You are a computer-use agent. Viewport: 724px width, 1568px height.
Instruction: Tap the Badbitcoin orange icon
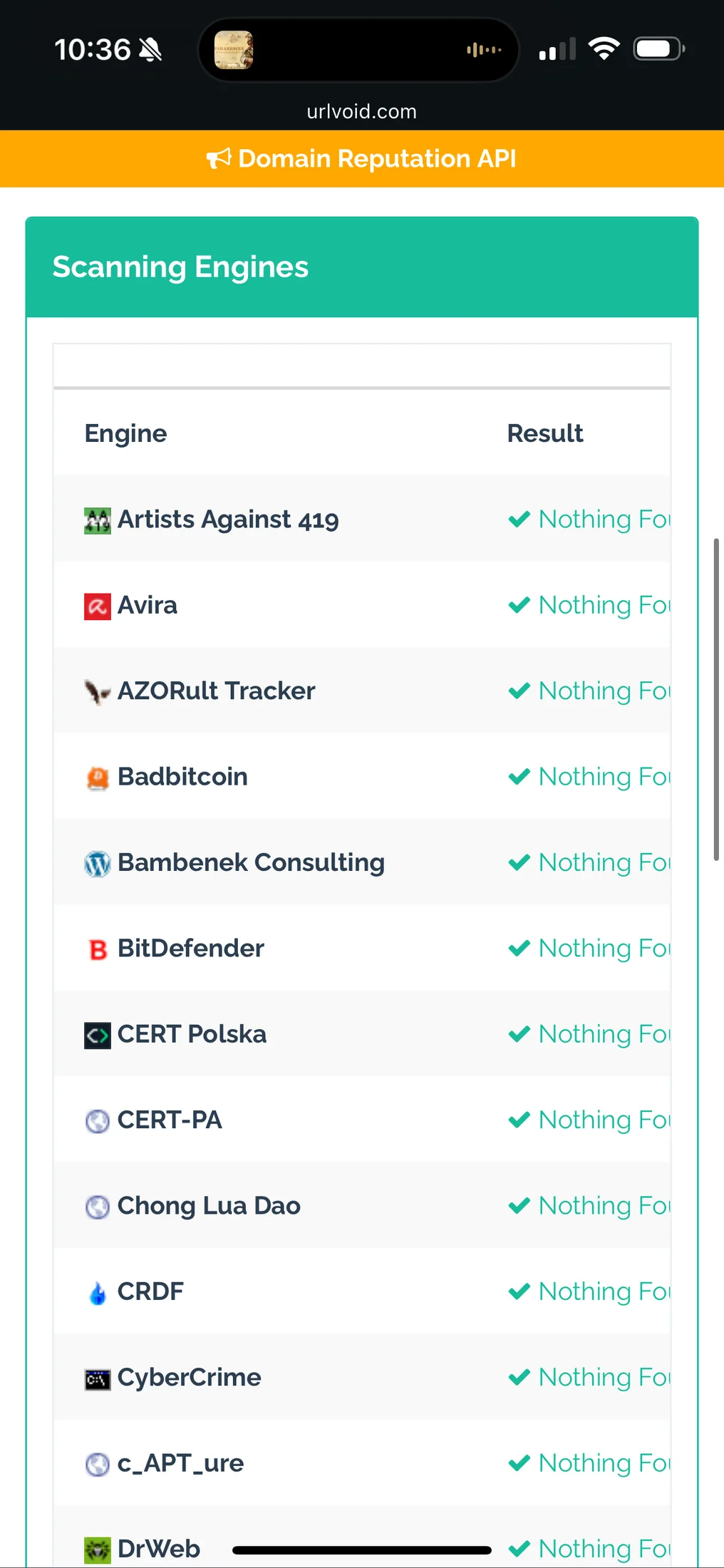pos(98,778)
